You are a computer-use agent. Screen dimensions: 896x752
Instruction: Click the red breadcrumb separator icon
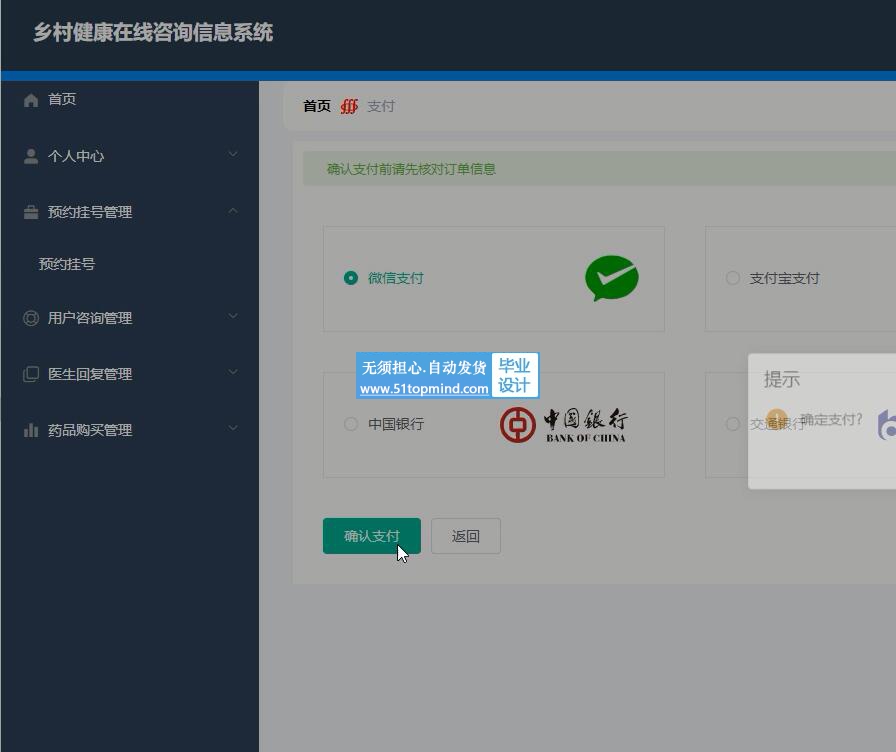pyautogui.click(x=349, y=106)
